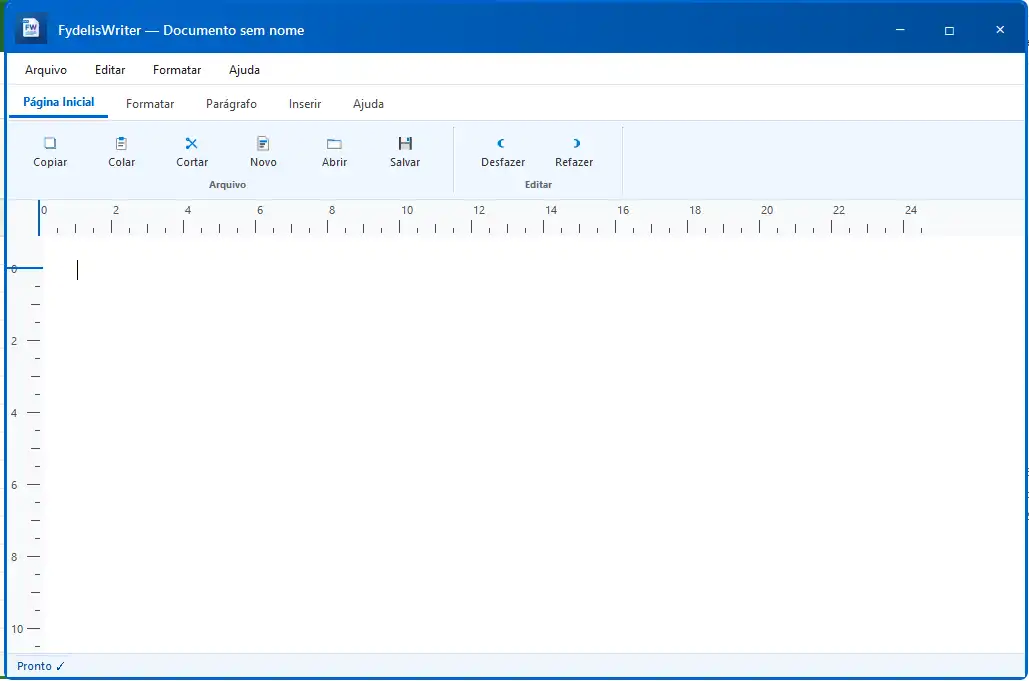Click the Pronto status bar text
1029x681 pixels.
pos(34,666)
